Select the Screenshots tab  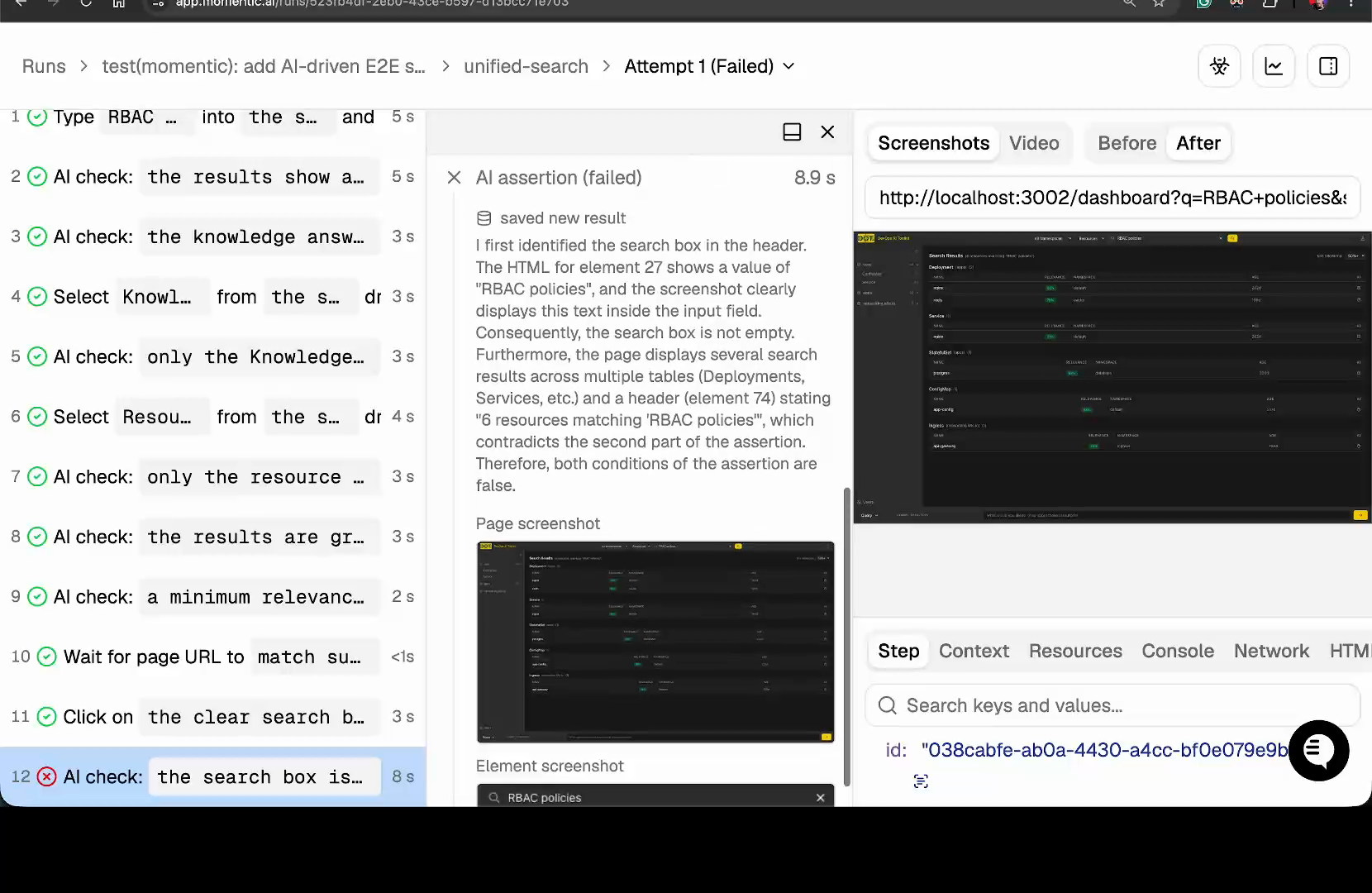(x=934, y=143)
